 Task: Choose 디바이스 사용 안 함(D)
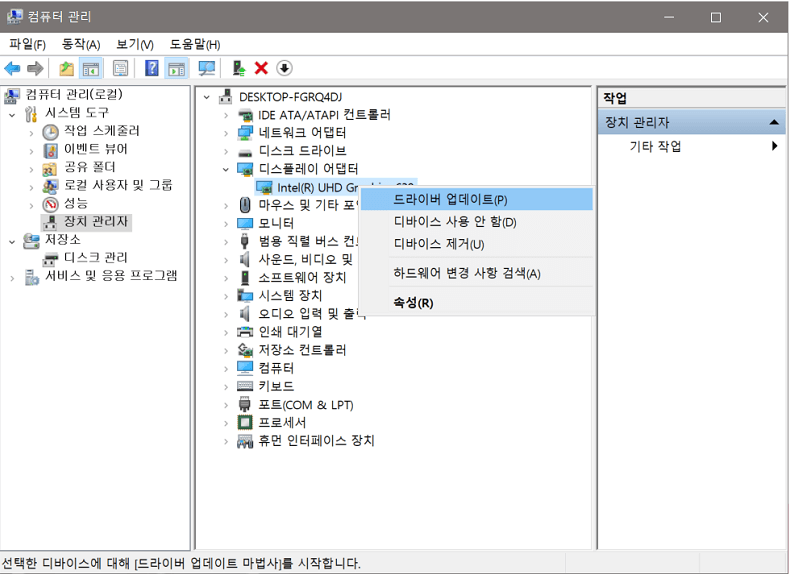pyautogui.click(x=477, y=222)
